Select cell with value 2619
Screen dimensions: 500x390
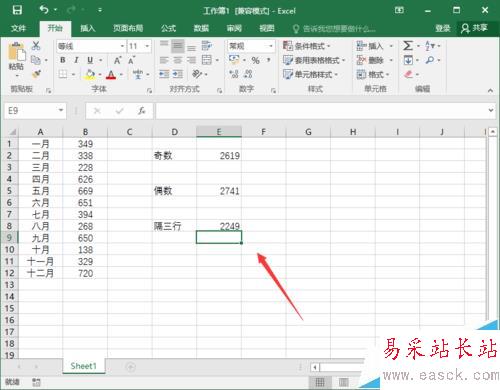point(219,156)
